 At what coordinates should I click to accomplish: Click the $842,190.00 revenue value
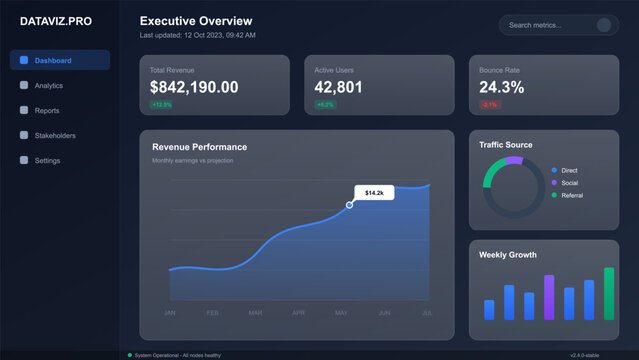[x=194, y=87]
